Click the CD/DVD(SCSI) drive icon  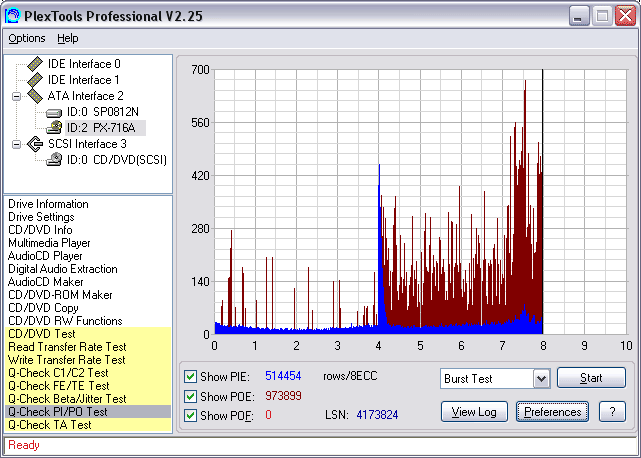point(54,159)
